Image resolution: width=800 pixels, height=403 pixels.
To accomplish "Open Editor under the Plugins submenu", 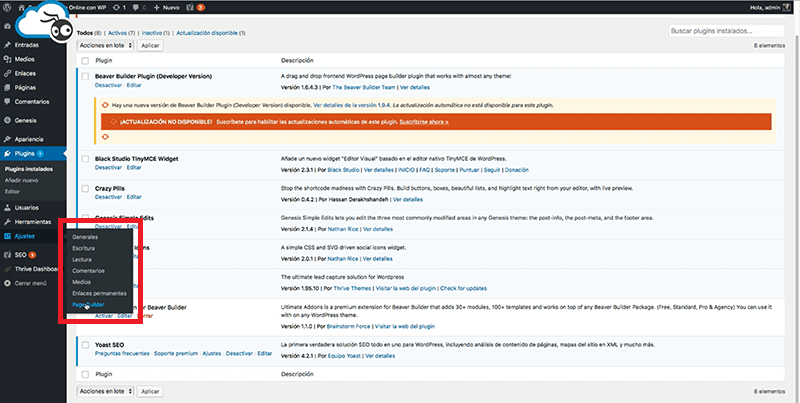I will (12, 192).
